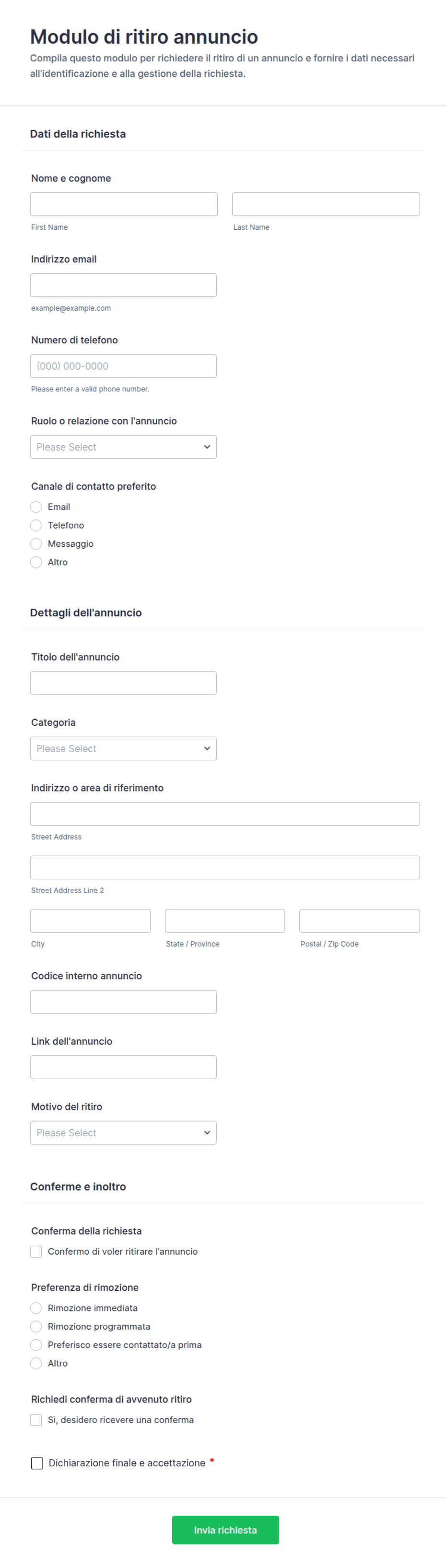Click the Invia richiesta button

click(225, 1530)
